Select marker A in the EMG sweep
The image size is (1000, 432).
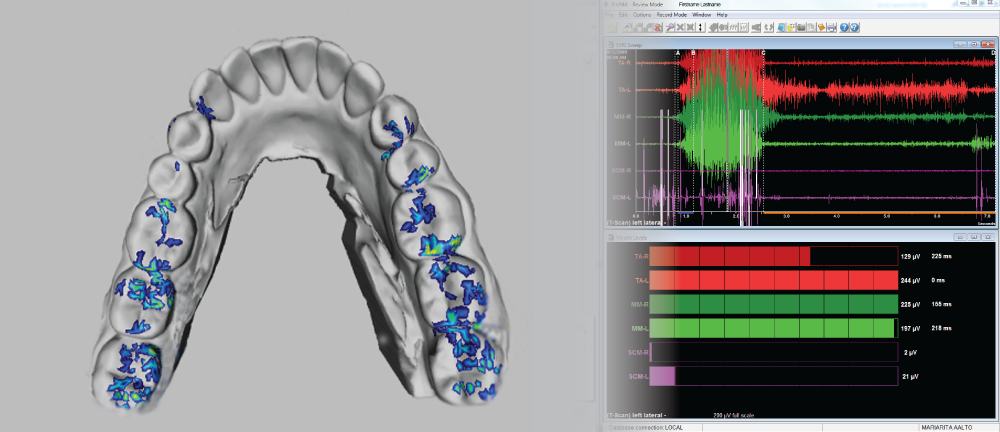(678, 53)
